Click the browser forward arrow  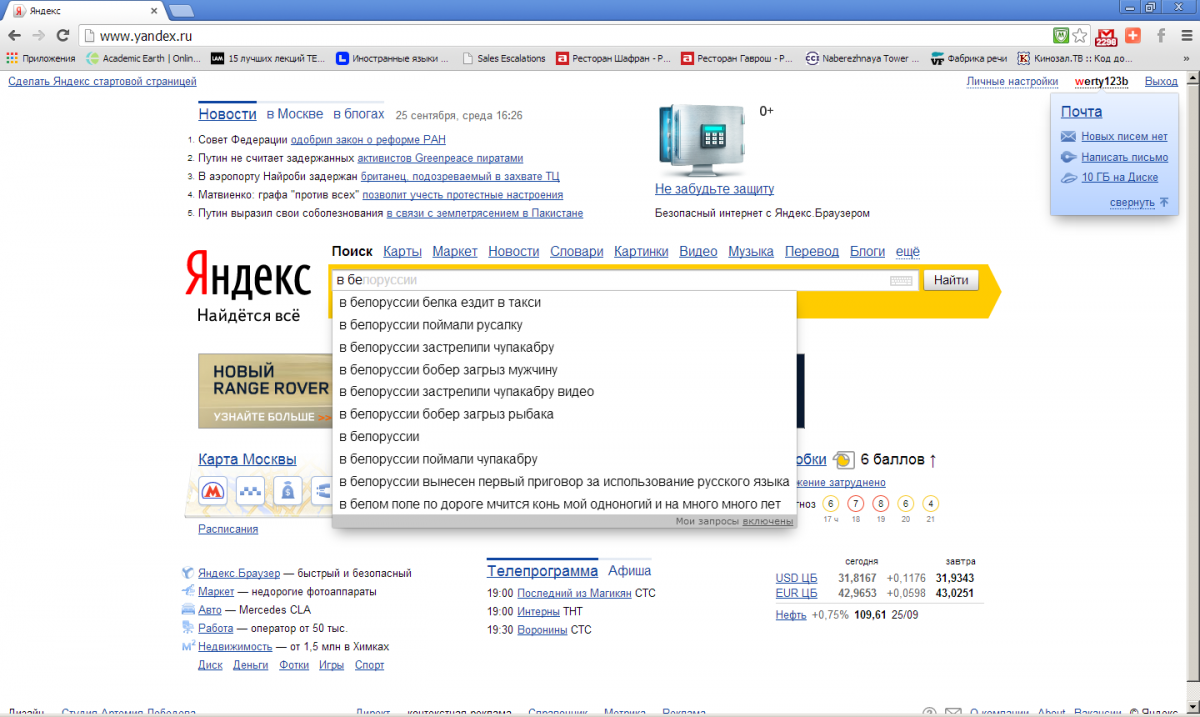tap(39, 35)
